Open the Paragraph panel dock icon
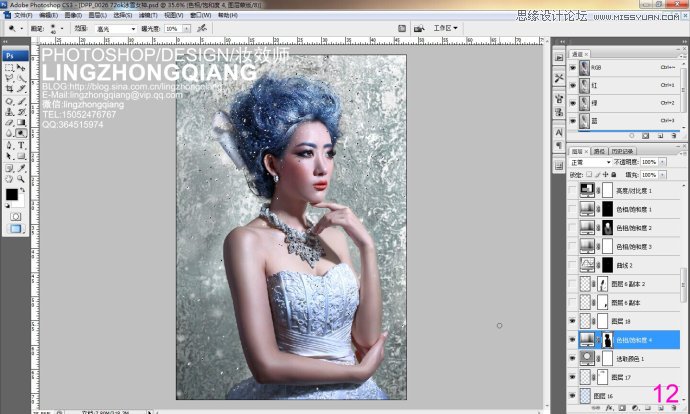 [559, 145]
